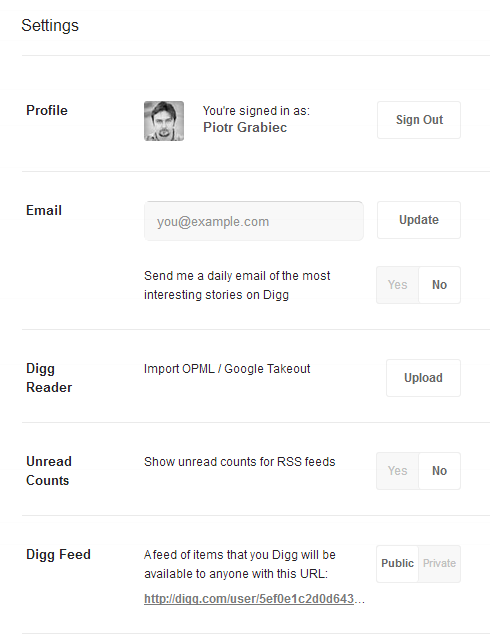Sign out of the account
The height and width of the screenshot is (639, 490).
coord(419,120)
